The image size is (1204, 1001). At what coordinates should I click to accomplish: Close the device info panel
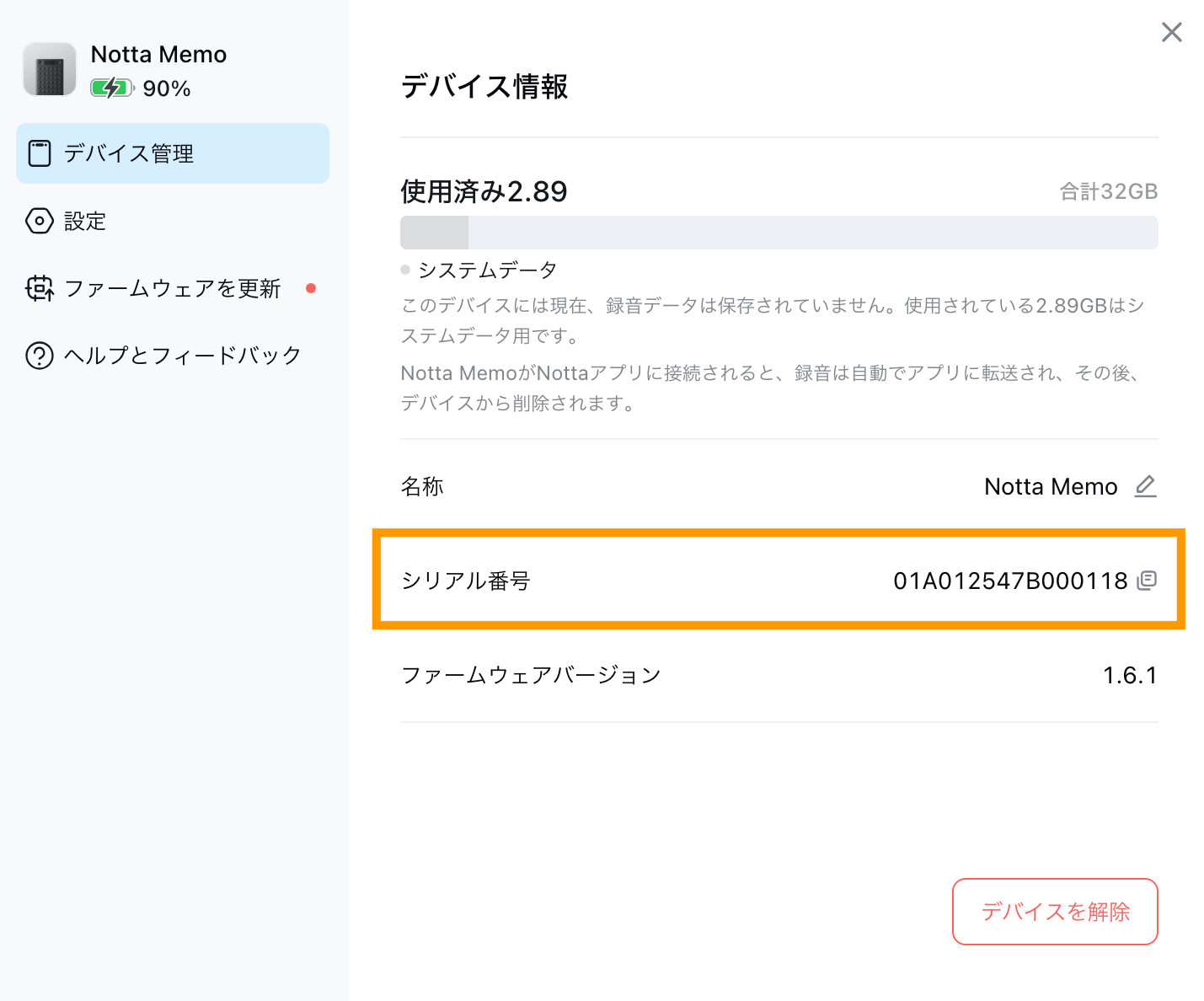(1172, 32)
